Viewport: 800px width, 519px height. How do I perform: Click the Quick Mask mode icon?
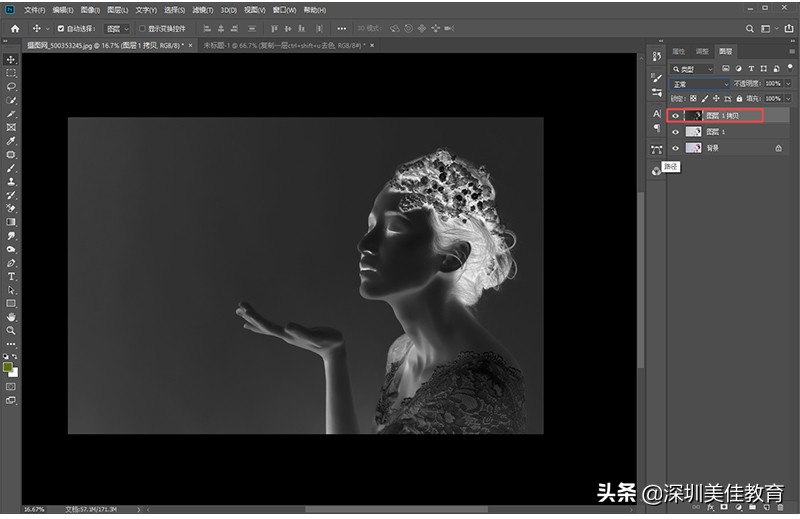pyautogui.click(x=11, y=386)
